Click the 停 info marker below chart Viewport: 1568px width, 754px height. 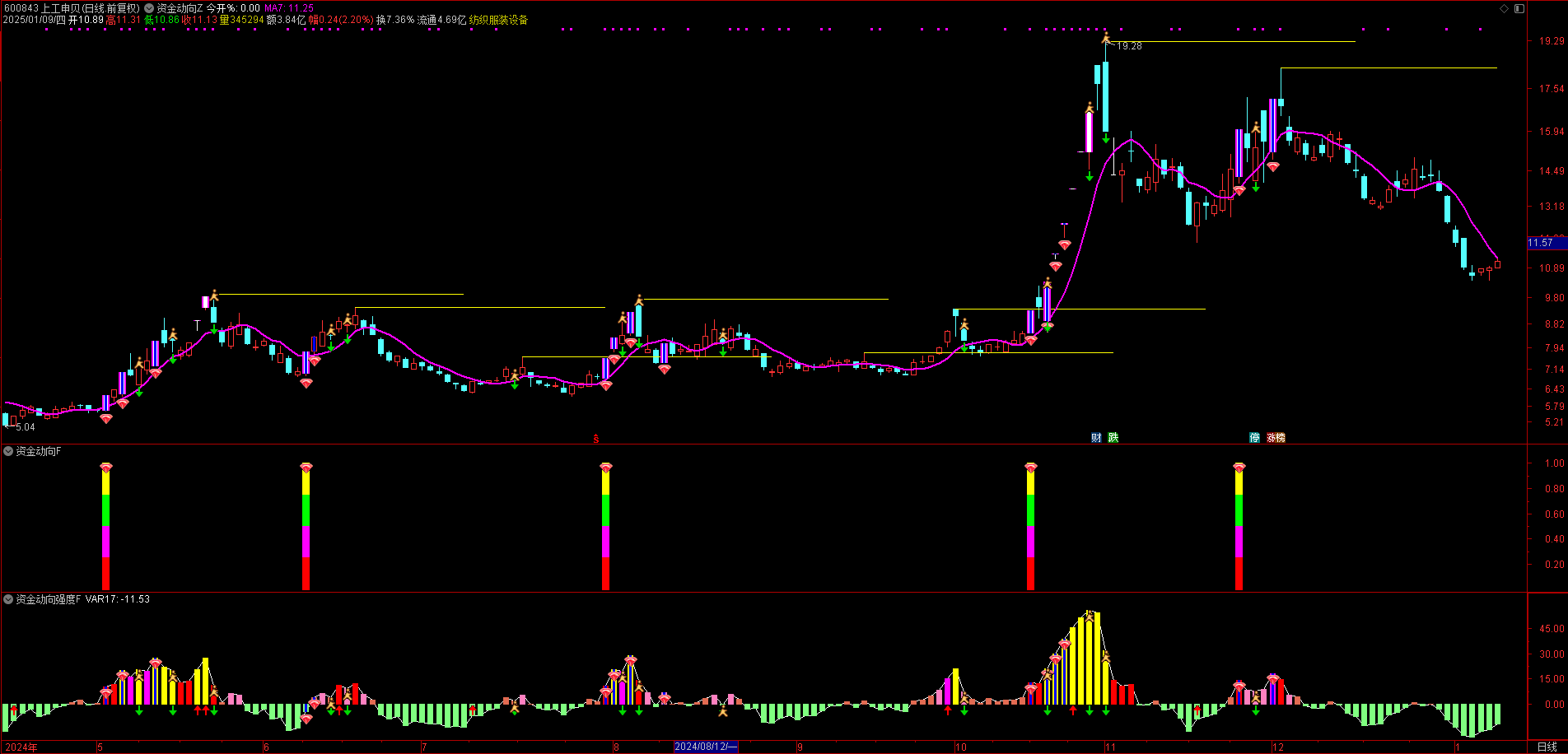pyautogui.click(x=1254, y=438)
